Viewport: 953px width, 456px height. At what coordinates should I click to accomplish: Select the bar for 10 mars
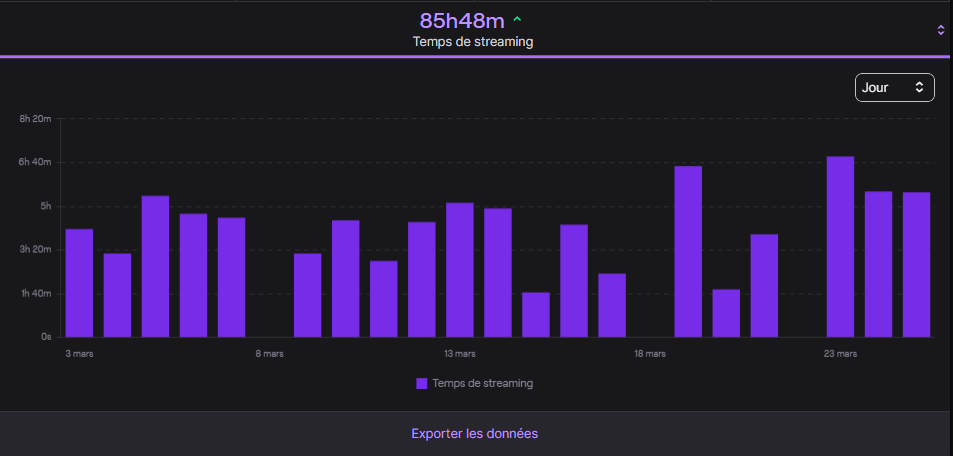click(x=346, y=278)
